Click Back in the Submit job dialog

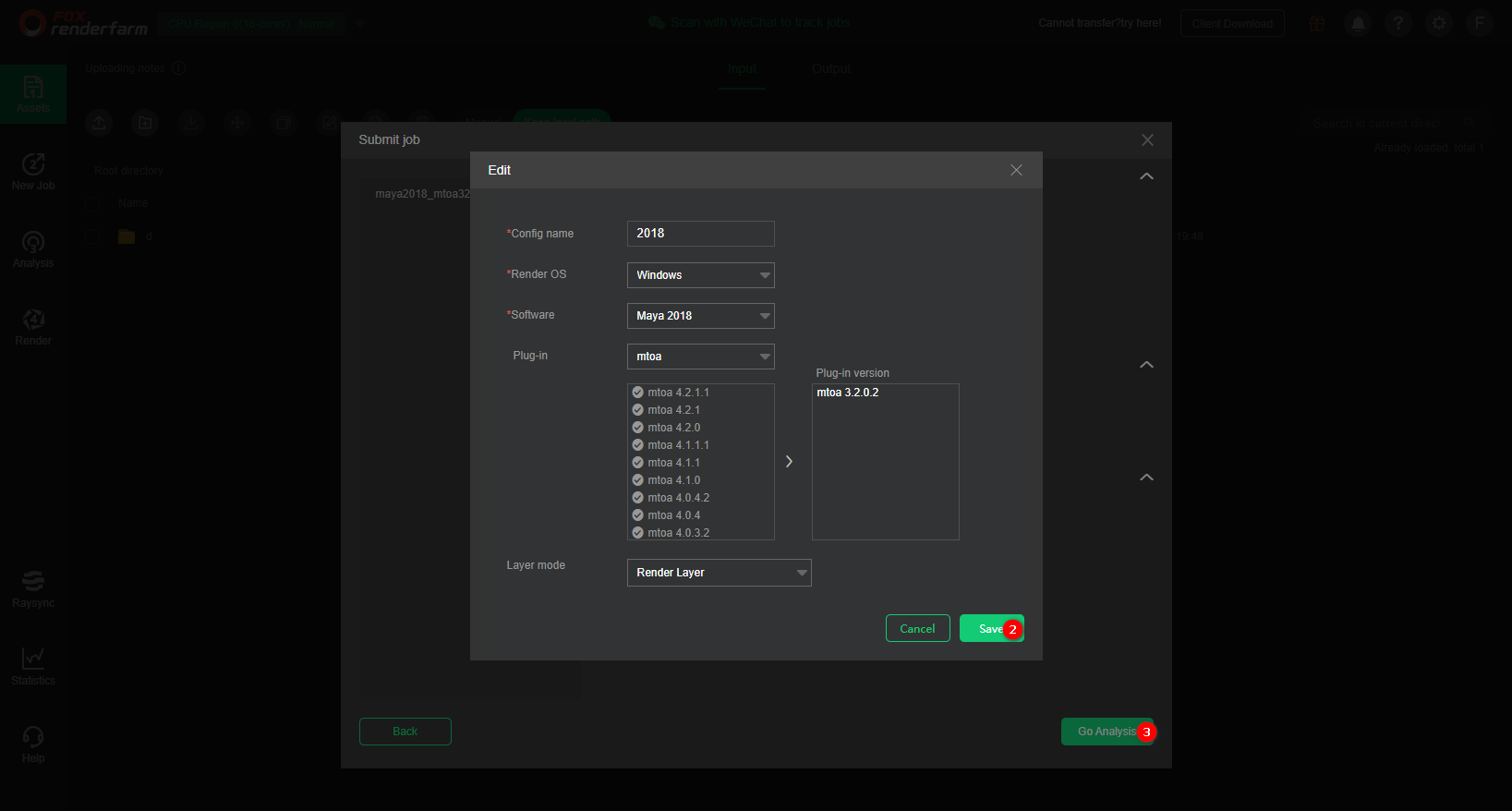pyautogui.click(x=405, y=732)
